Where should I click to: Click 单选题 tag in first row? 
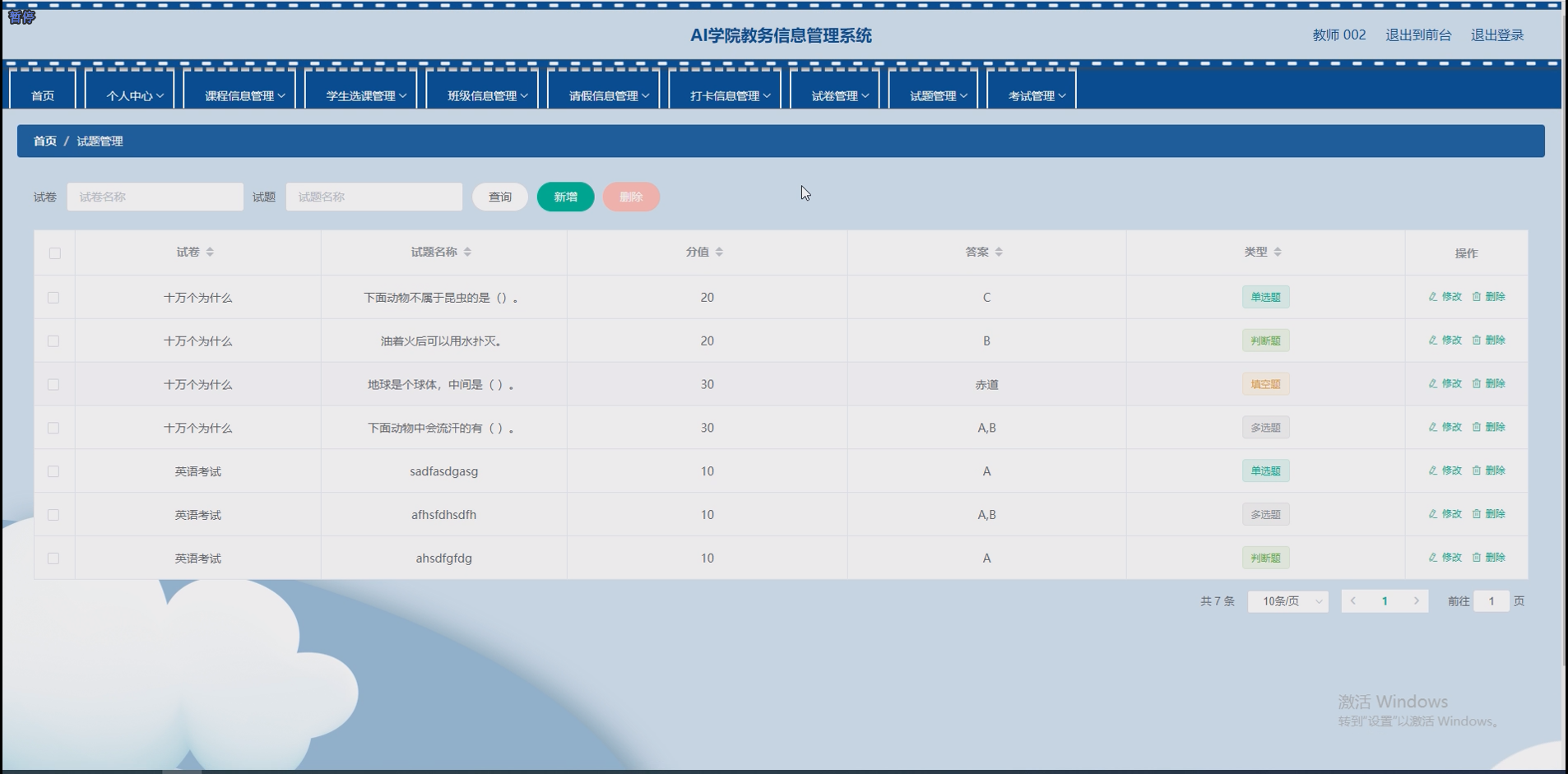pos(1265,297)
